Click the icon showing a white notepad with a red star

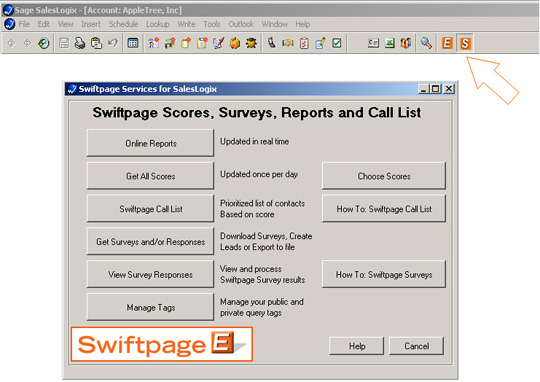202,43
